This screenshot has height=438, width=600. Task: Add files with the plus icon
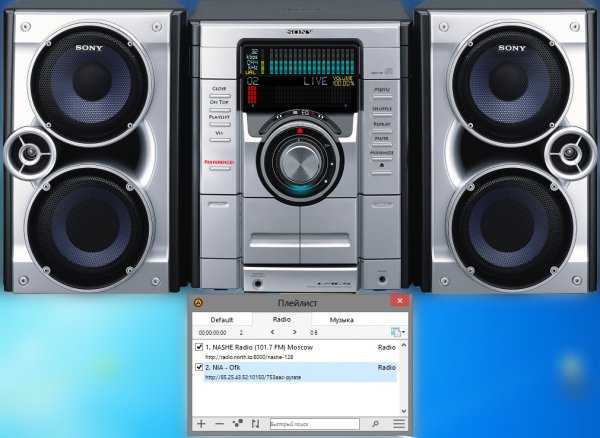(201, 423)
